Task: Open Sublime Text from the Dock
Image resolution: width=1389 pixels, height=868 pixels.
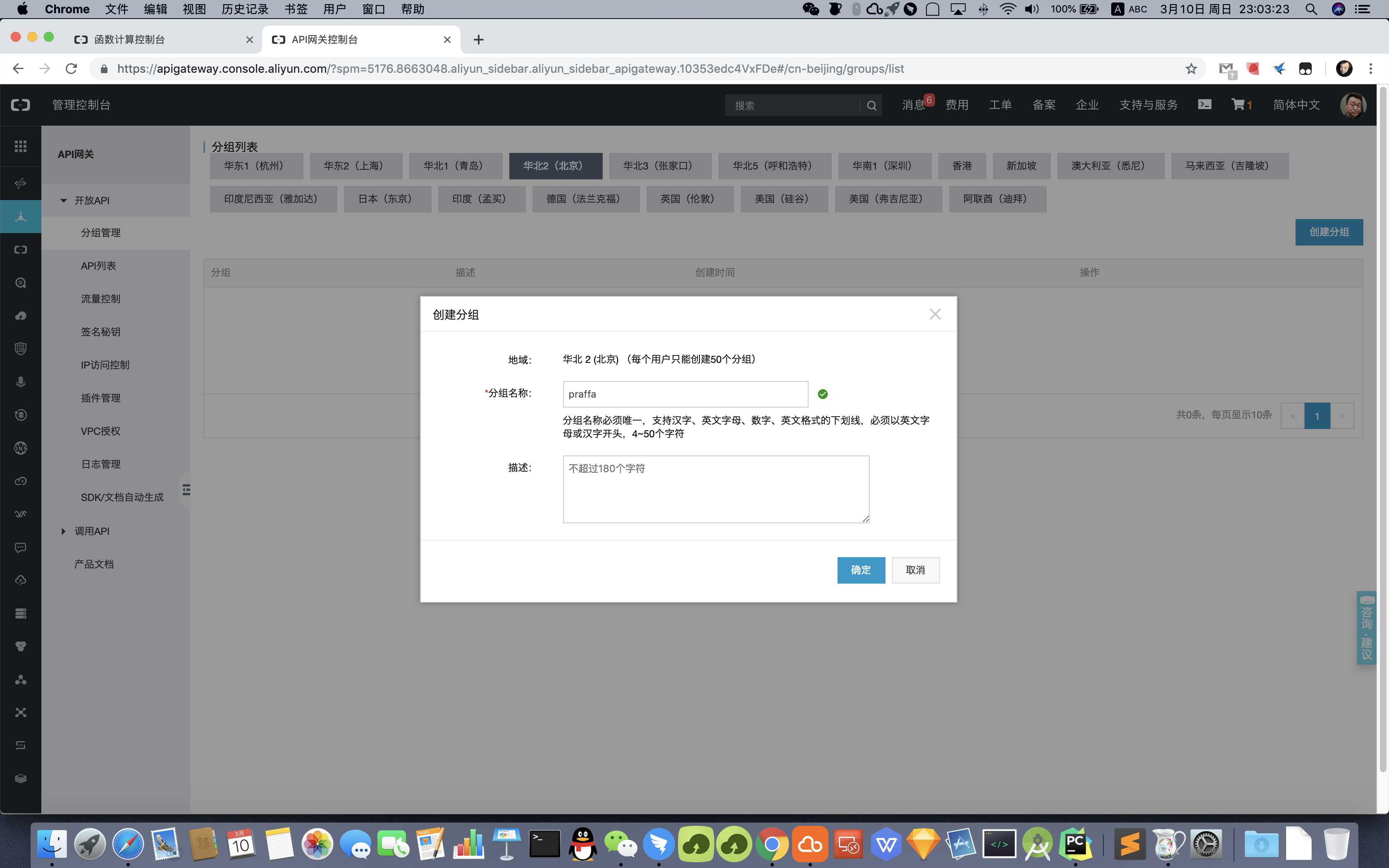Action: (1129, 844)
